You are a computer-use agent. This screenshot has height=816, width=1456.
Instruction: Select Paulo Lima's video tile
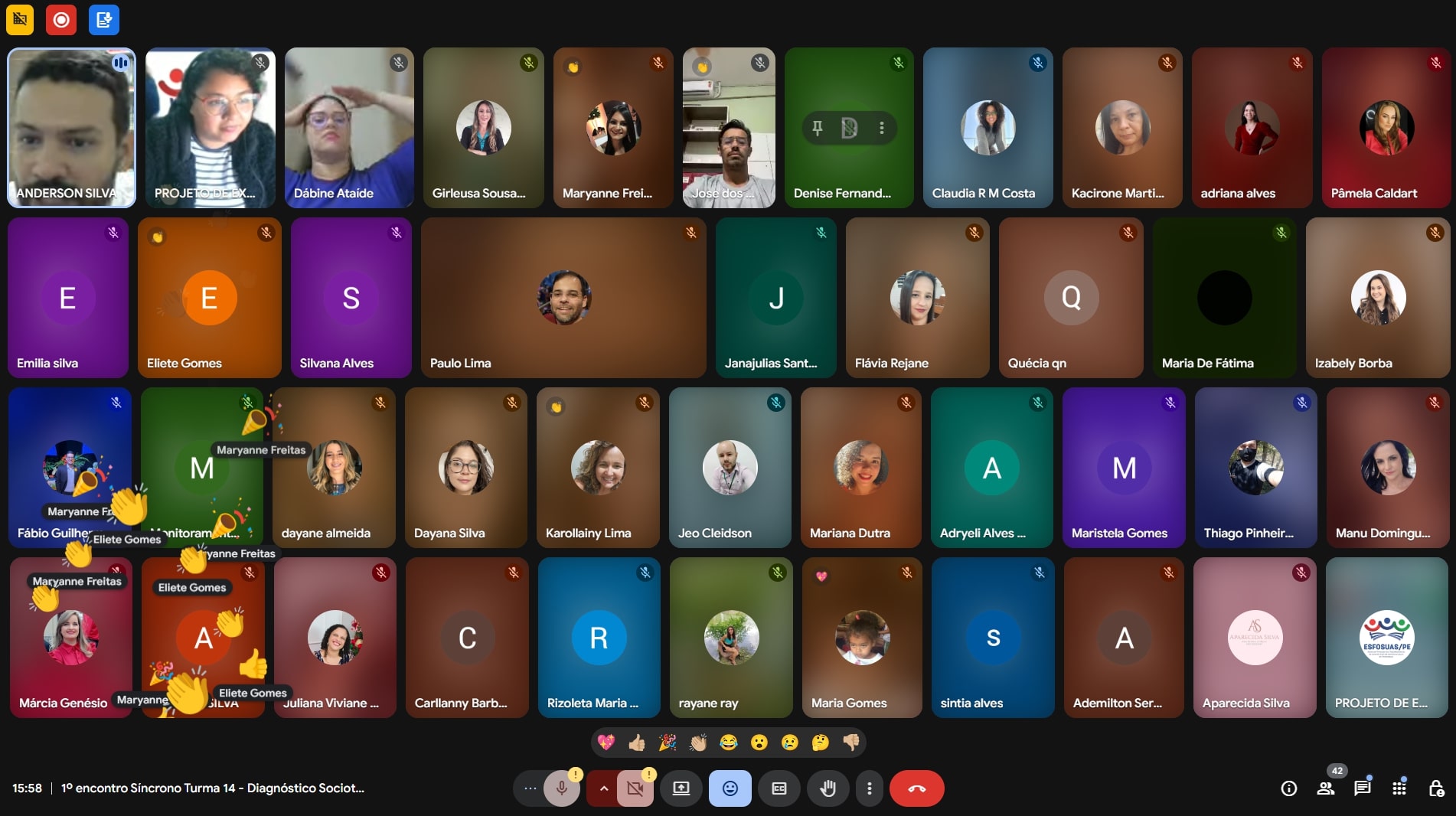tap(563, 298)
